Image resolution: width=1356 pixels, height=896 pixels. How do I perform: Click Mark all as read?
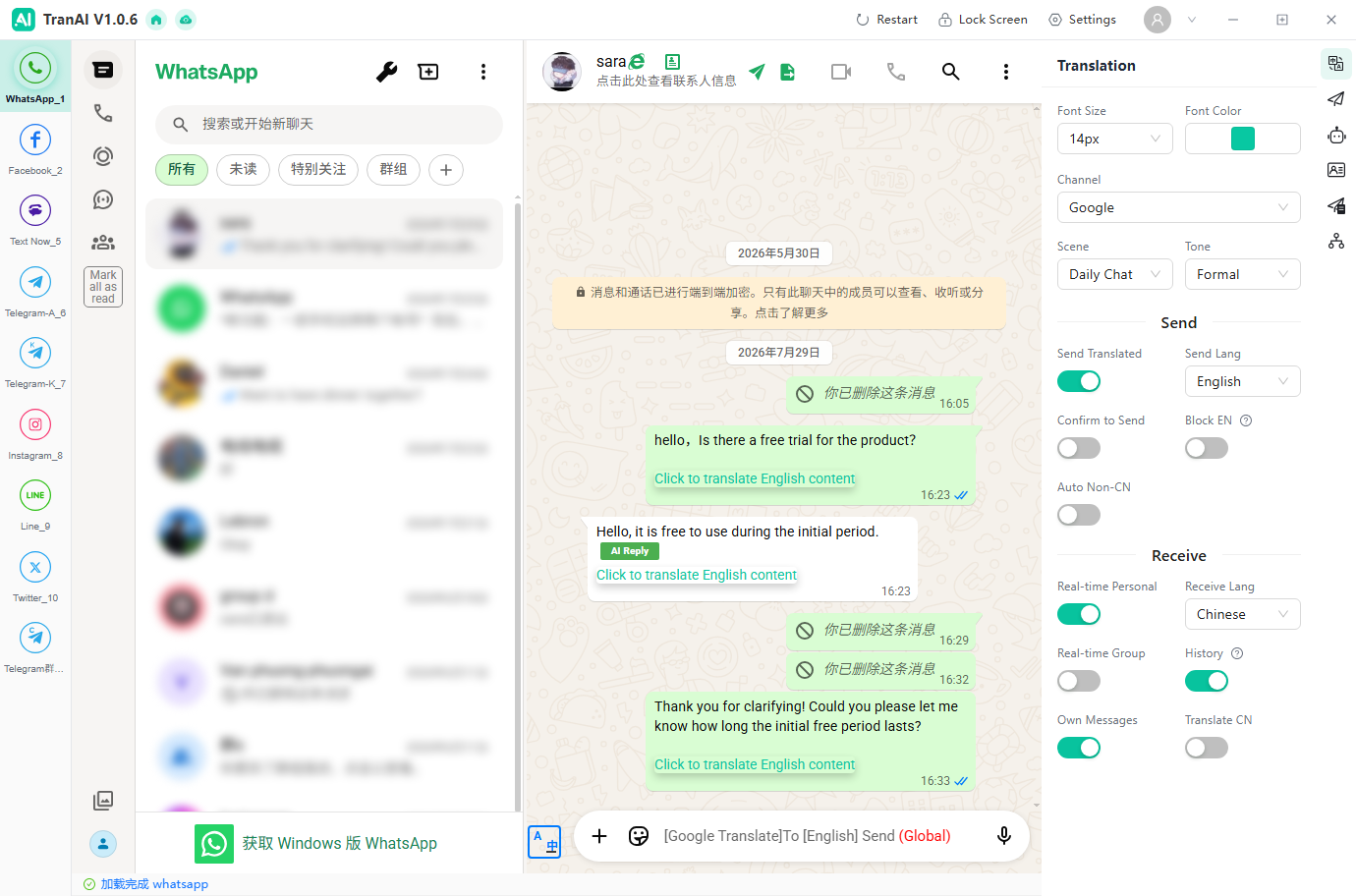click(x=103, y=287)
